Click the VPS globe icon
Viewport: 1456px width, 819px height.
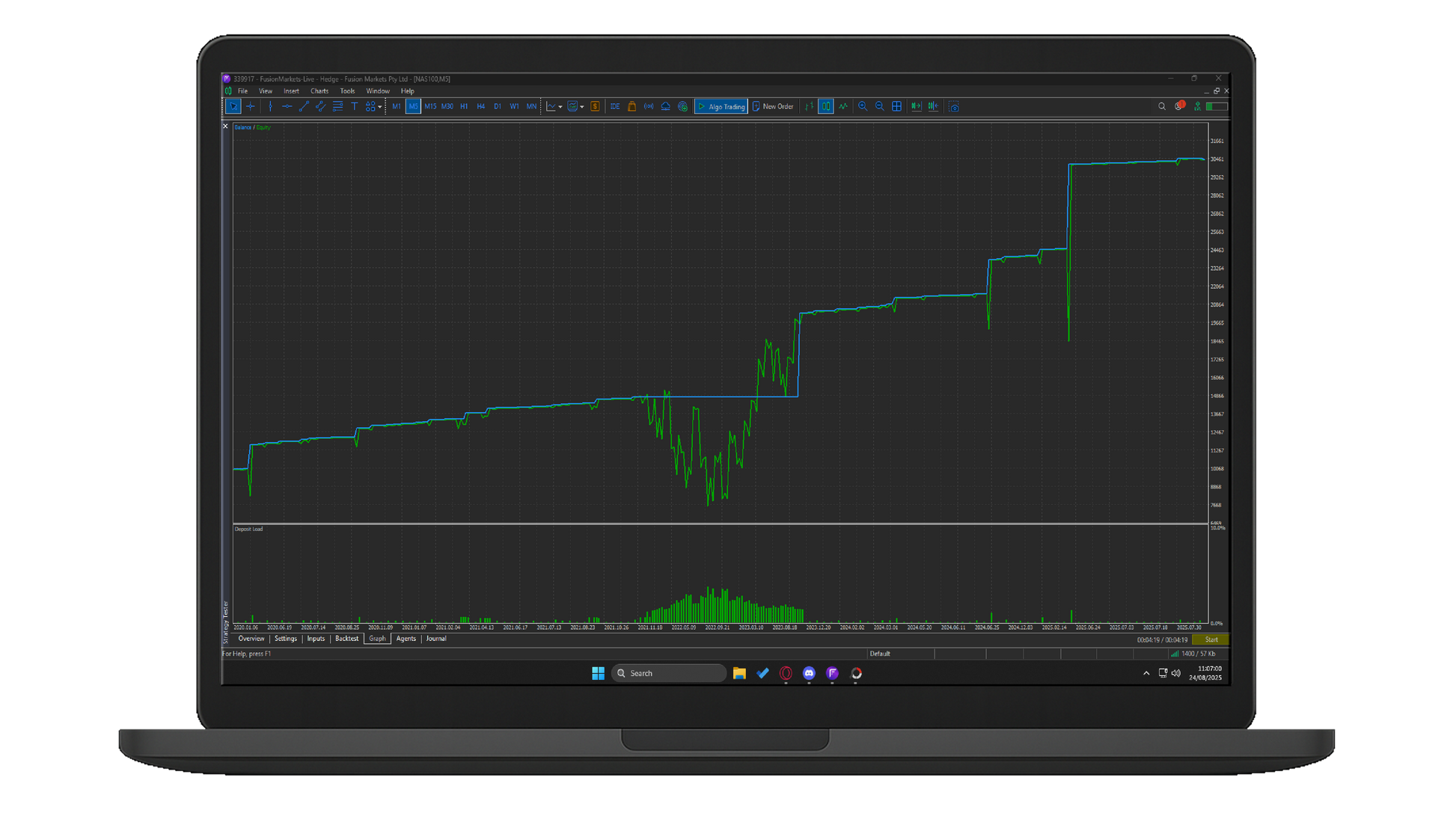point(682,106)
